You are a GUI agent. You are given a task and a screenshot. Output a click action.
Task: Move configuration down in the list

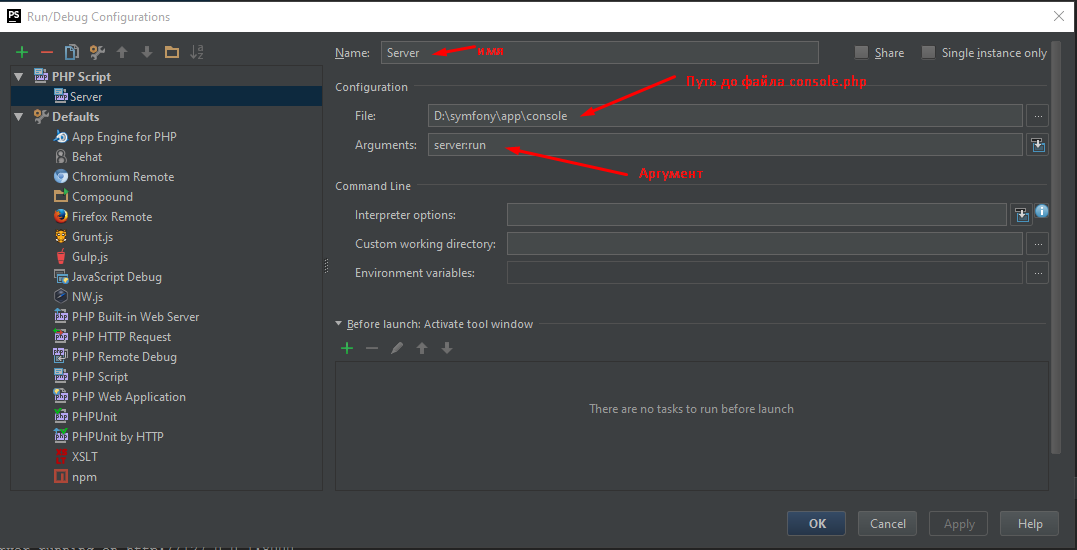[x=146, y=52]
